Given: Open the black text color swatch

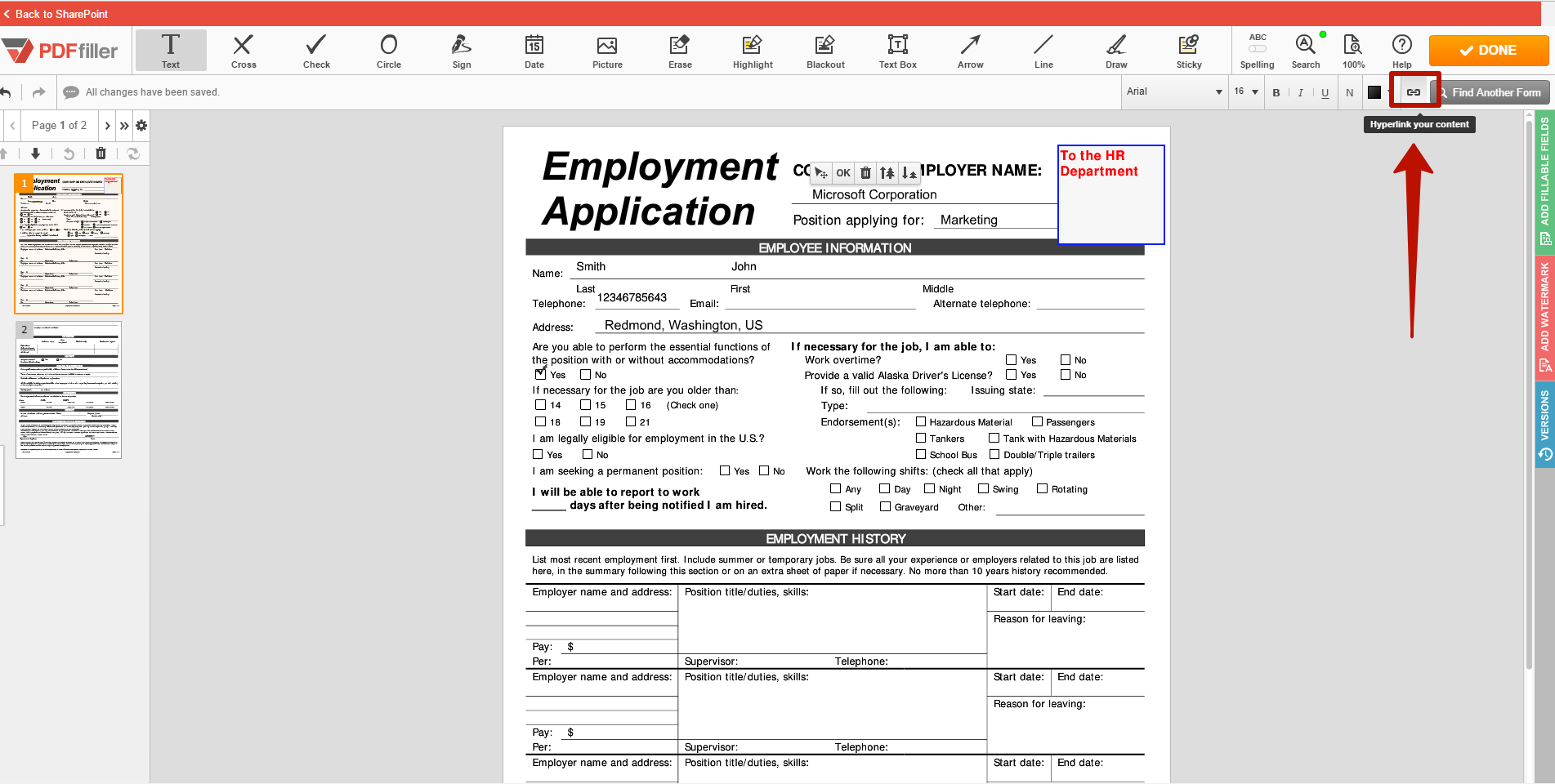Looking at the screenshot, I should point(1374,92).
